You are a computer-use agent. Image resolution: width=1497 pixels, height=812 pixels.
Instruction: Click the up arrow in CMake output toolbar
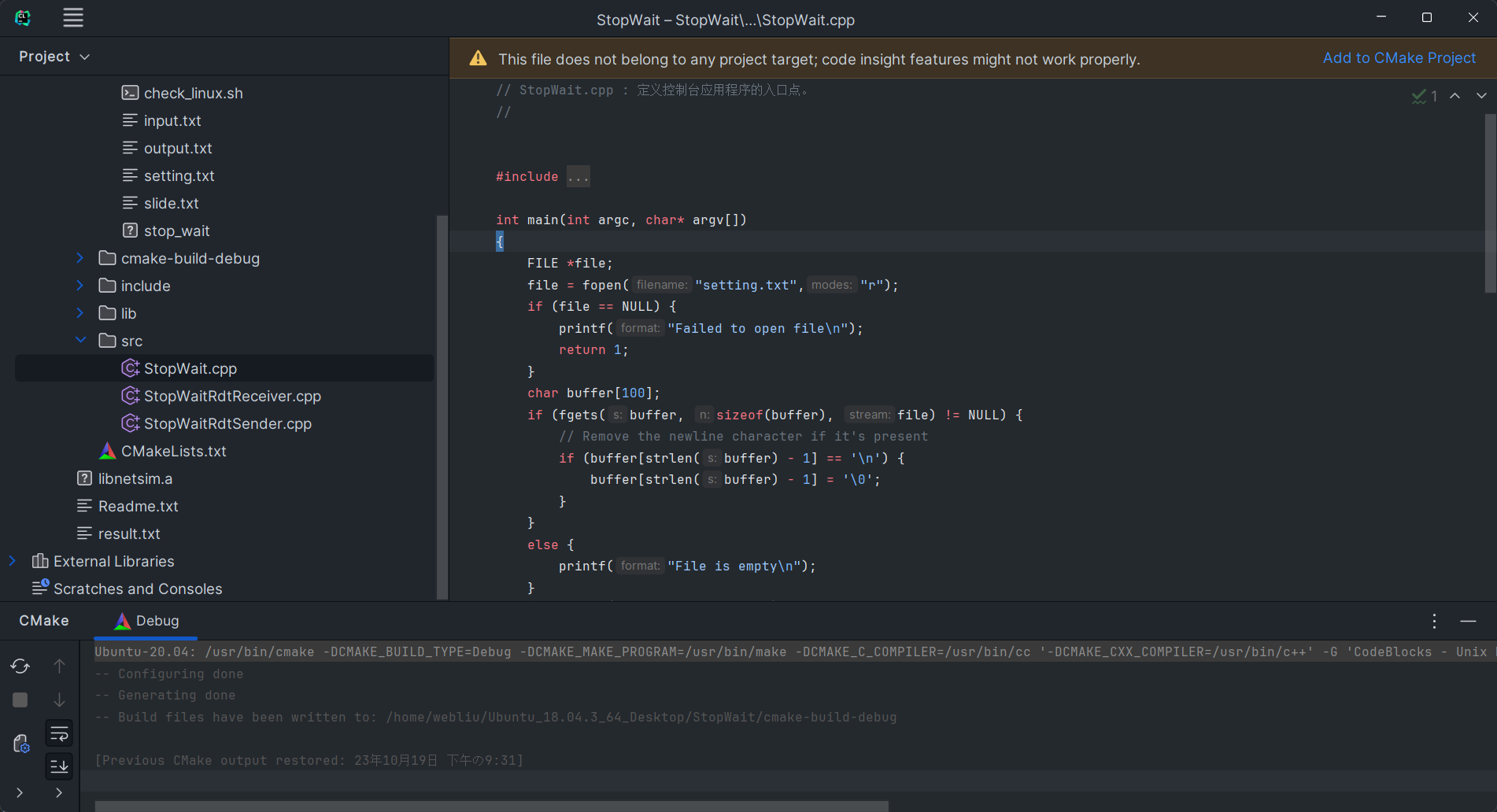click(59, 666)
